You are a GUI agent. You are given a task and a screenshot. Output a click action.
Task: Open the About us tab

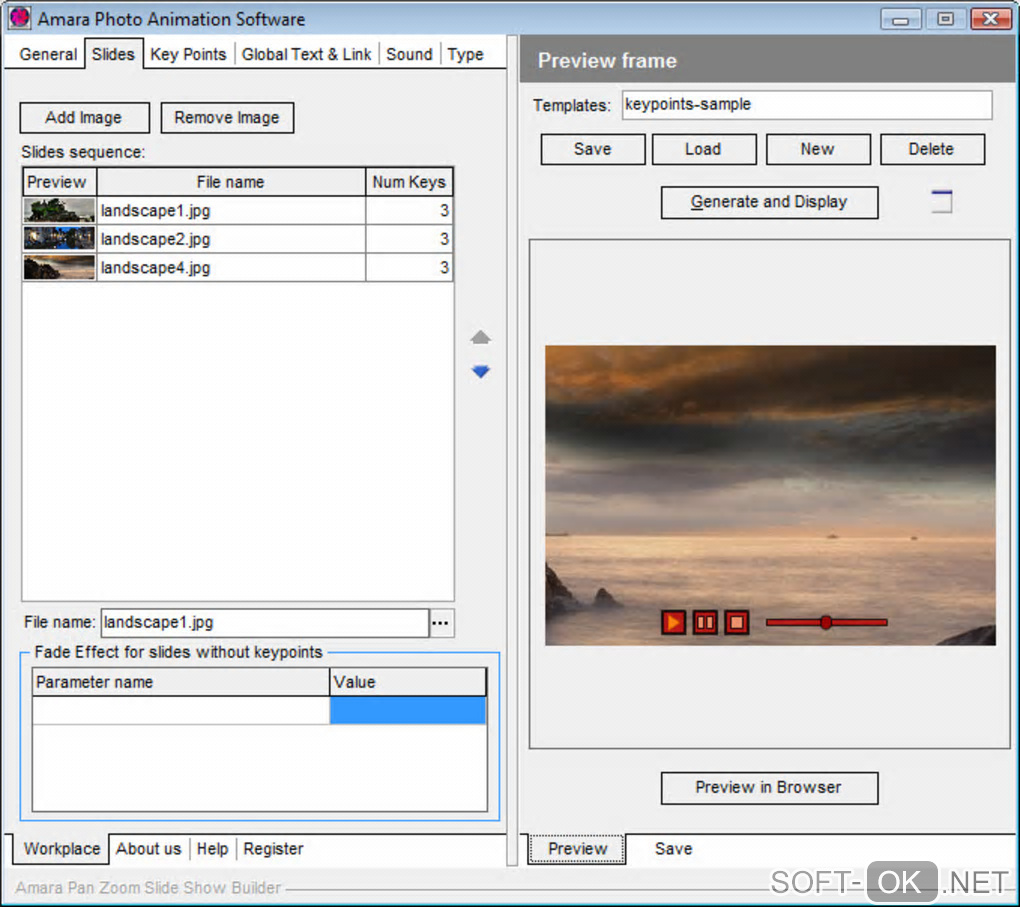[148, 848]
